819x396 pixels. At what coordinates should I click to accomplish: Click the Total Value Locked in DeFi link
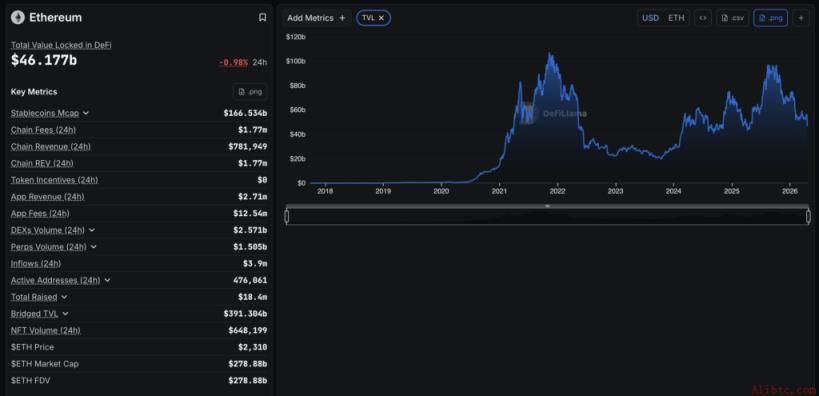click(61, 45)
